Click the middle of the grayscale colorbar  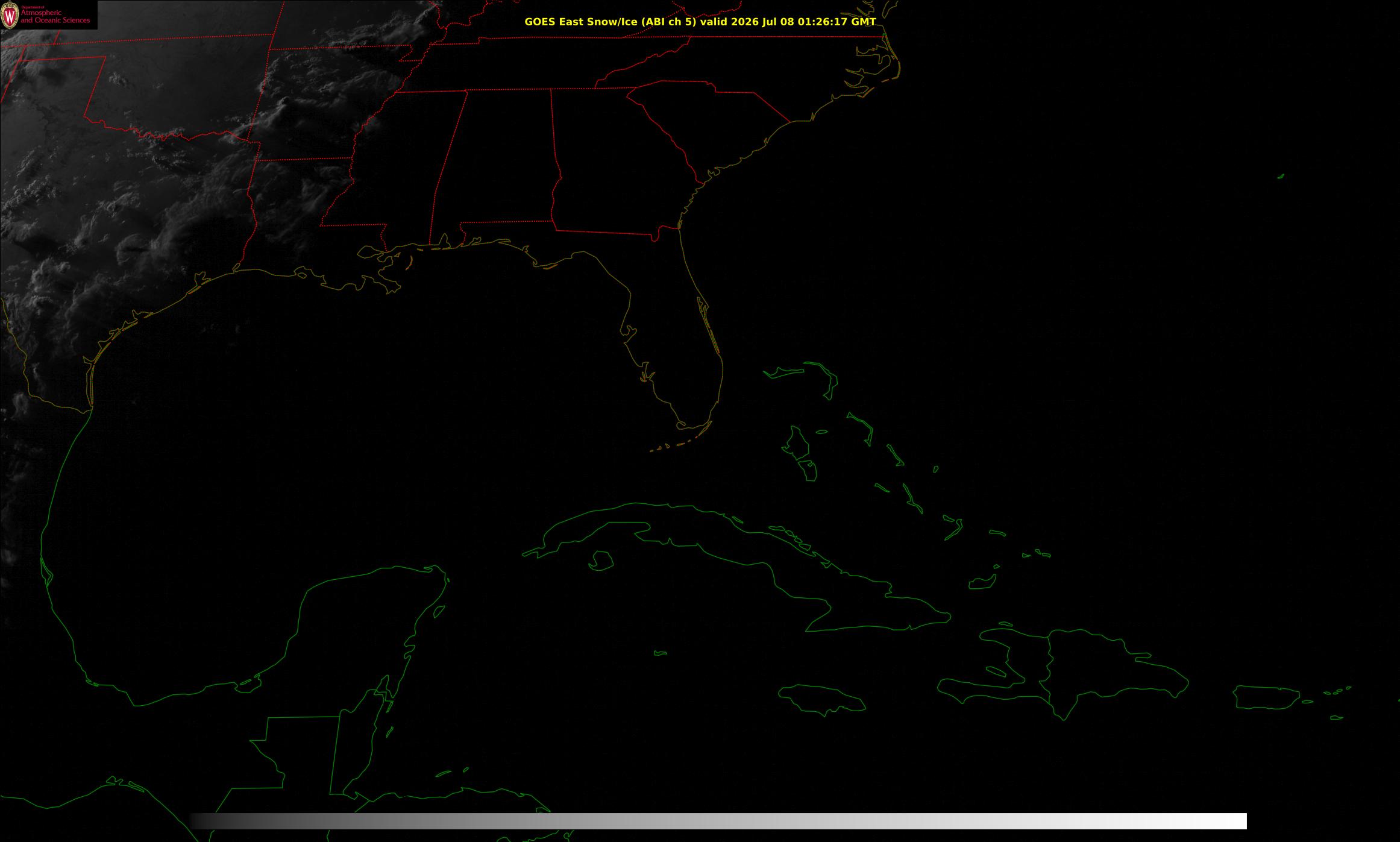pos(718,821)
